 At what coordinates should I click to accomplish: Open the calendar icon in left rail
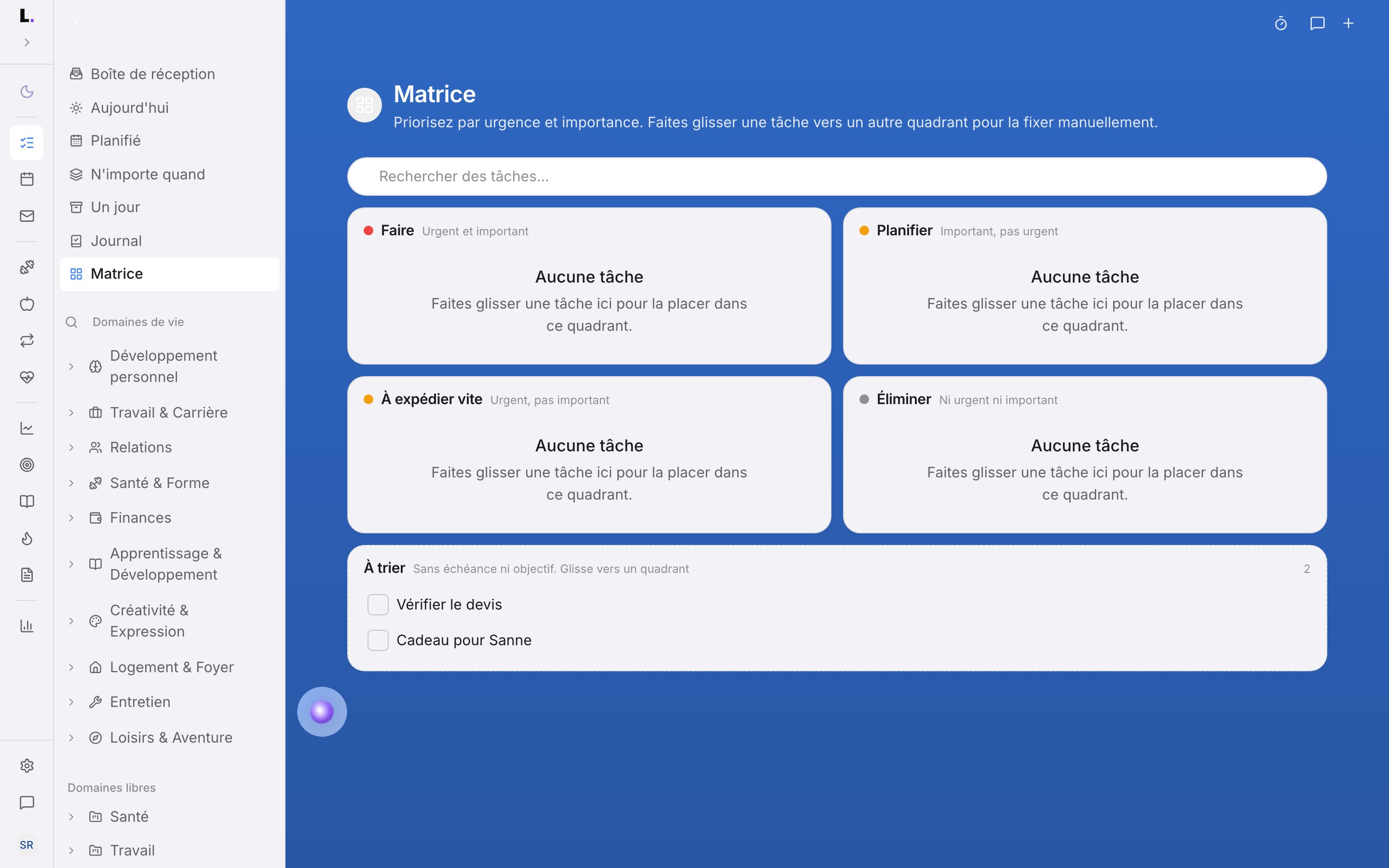pyautogui.click(x=27, y=179)
